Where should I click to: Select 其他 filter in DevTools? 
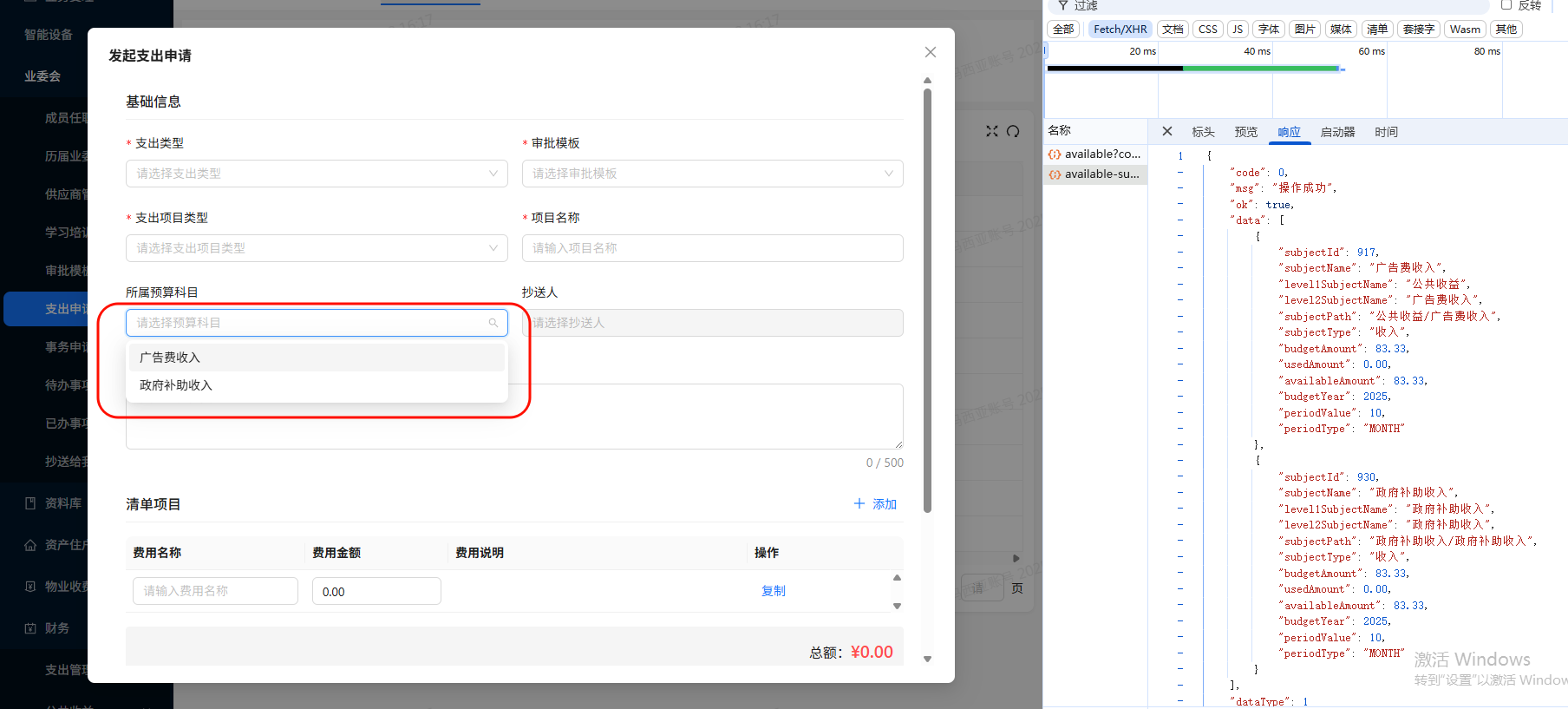tap(1506, 30)
